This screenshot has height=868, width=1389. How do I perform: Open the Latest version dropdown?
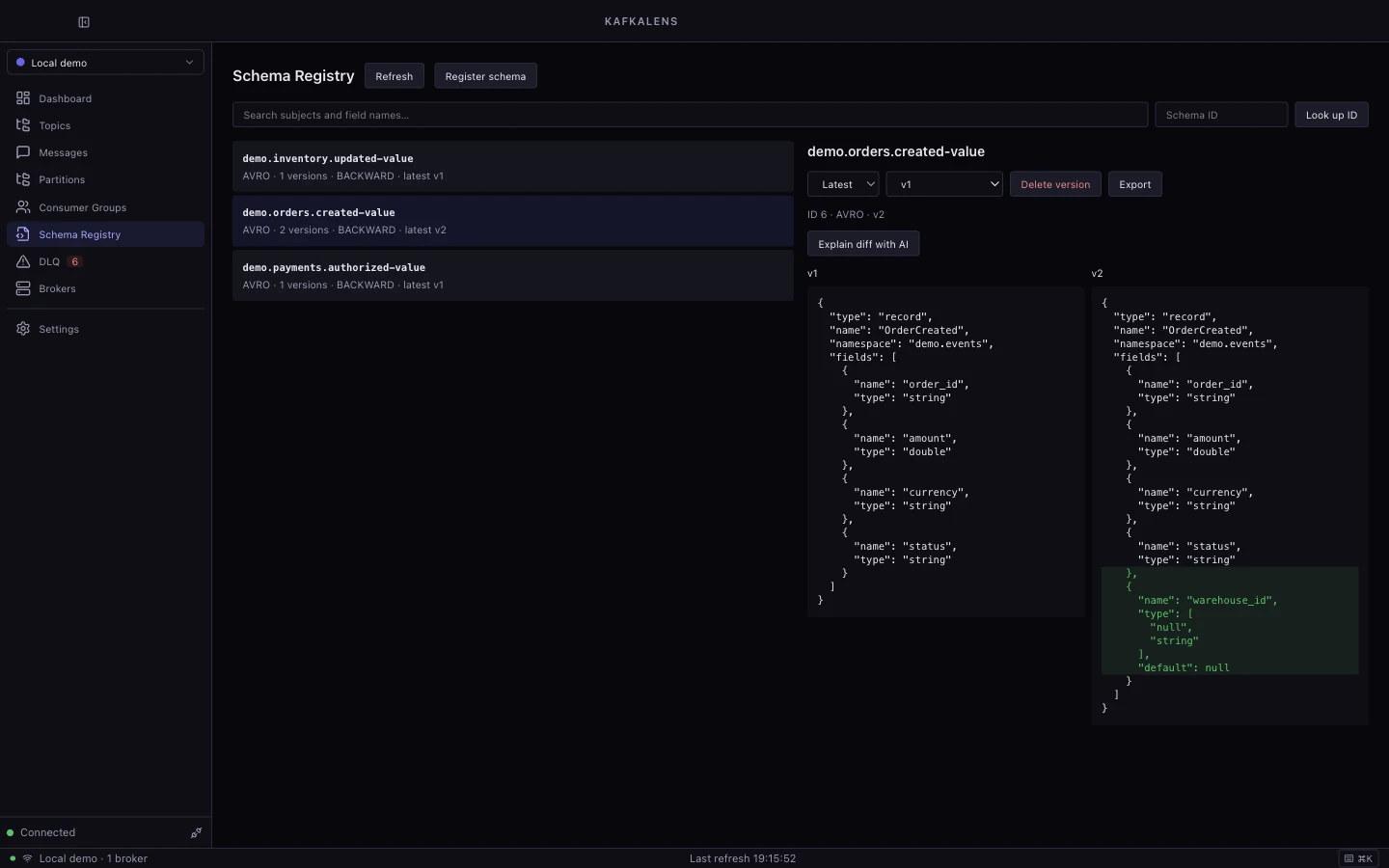point(843,184)
